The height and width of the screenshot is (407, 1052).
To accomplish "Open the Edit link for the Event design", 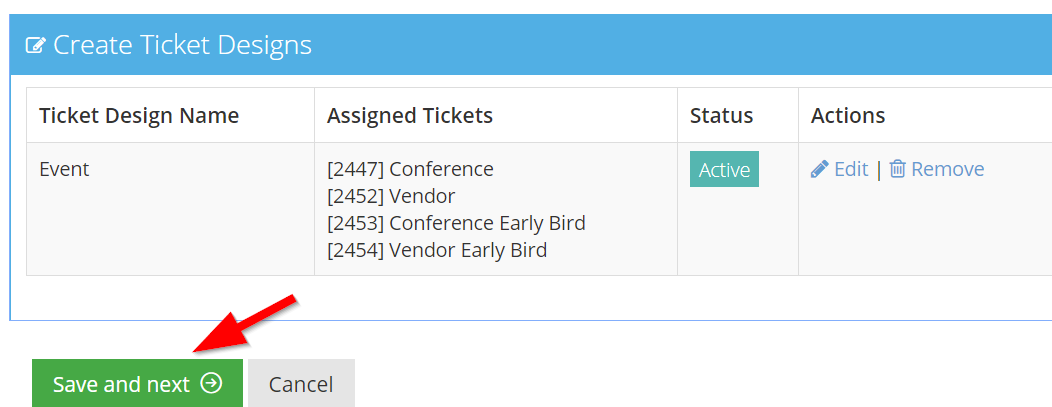I will [850, 169].
